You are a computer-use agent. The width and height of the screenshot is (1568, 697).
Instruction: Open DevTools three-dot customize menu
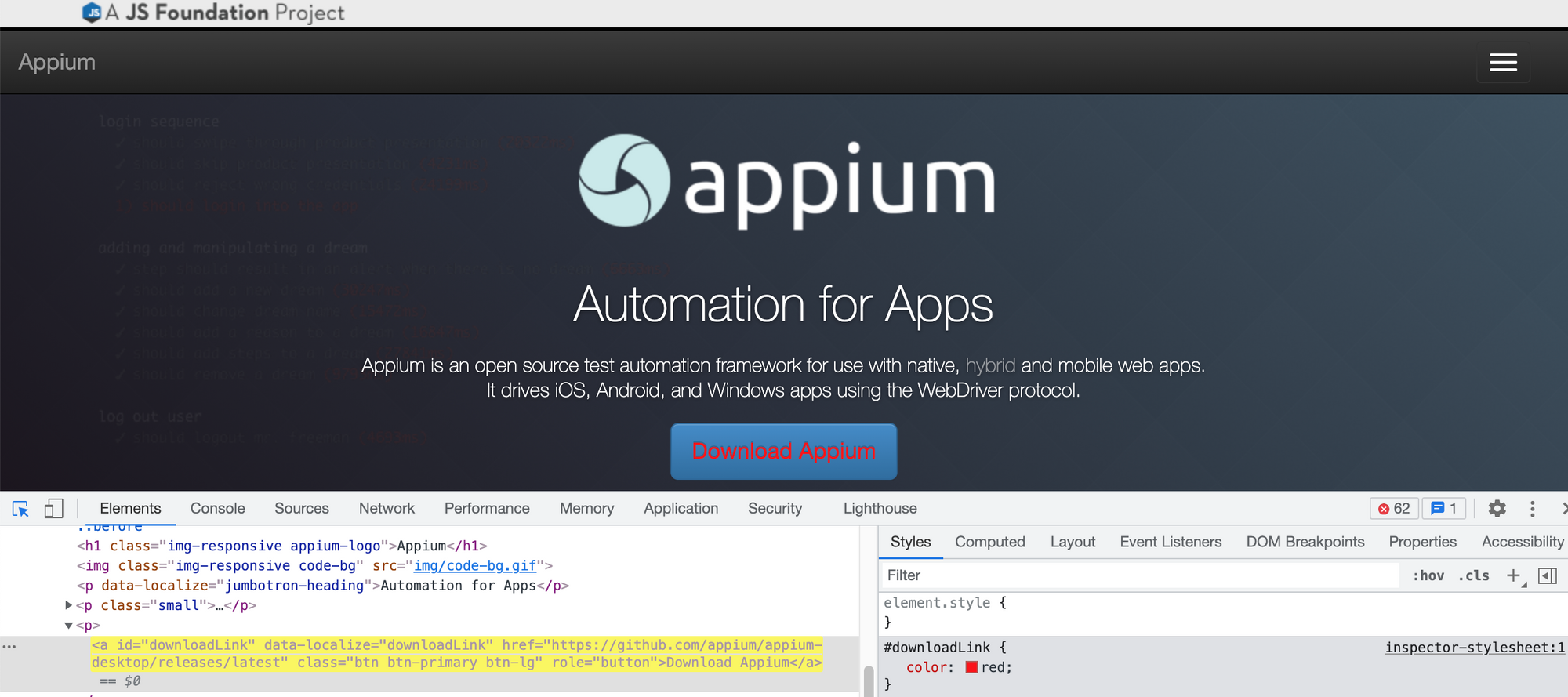[x=1533, y=509]
